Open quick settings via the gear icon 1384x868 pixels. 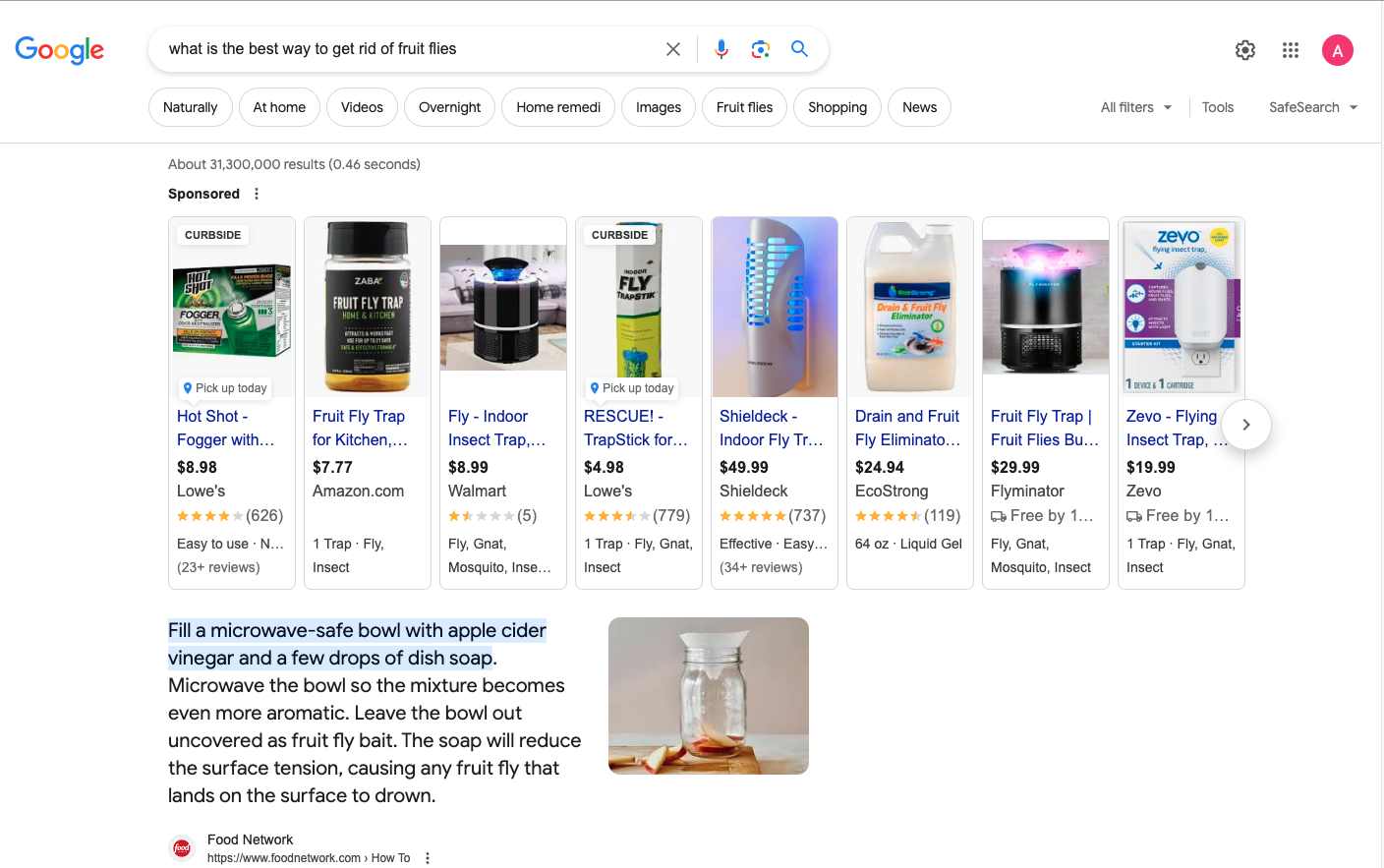[1244, 49]
